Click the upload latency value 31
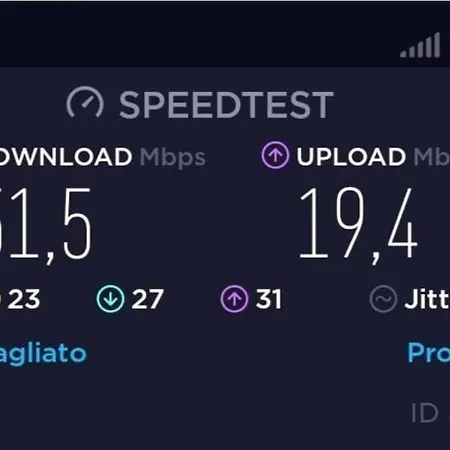The height and width of the screenshot is (450, 450). point(269,299)
